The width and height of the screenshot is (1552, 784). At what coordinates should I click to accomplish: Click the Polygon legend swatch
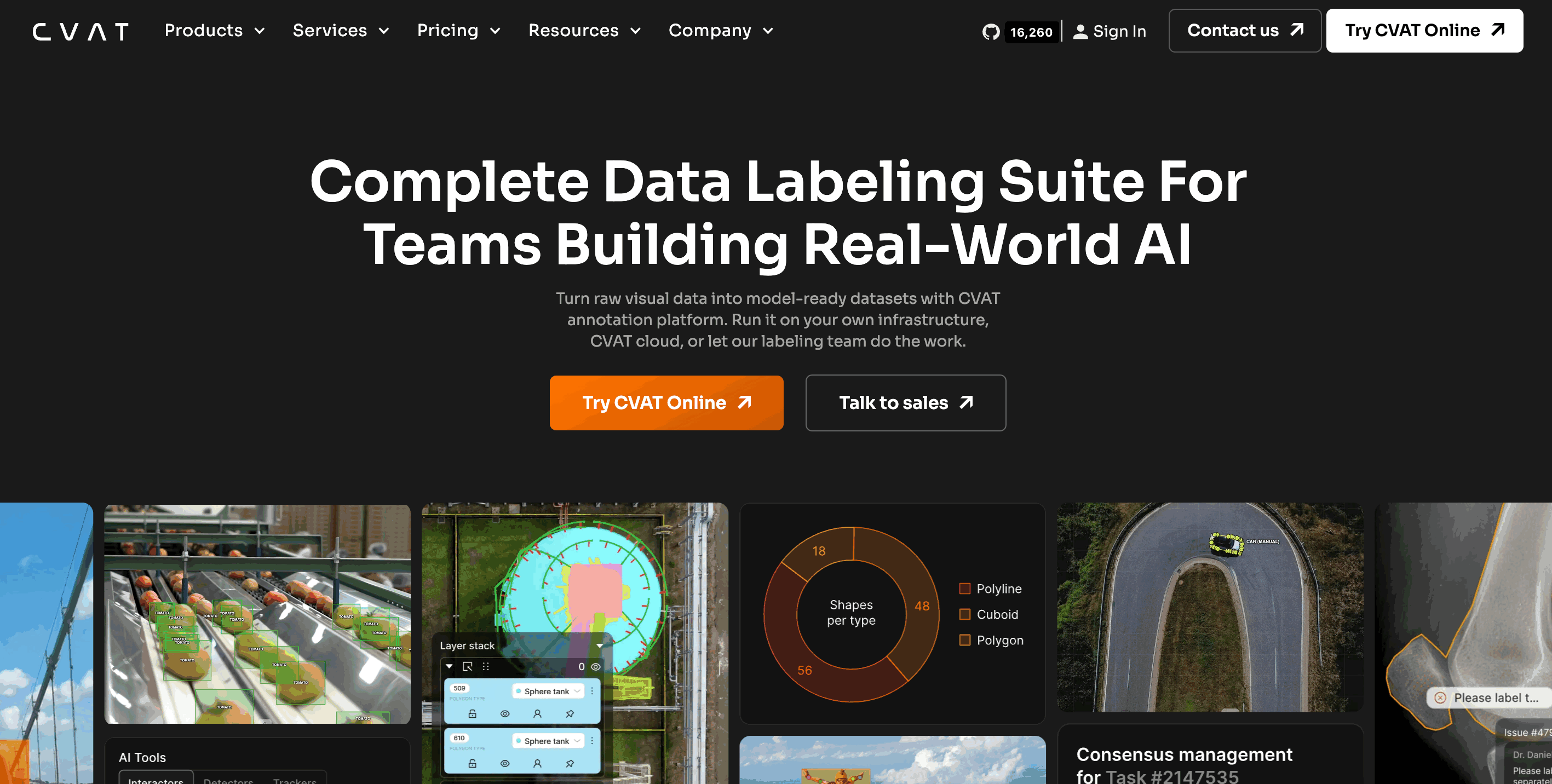click(x=964, y=640)
